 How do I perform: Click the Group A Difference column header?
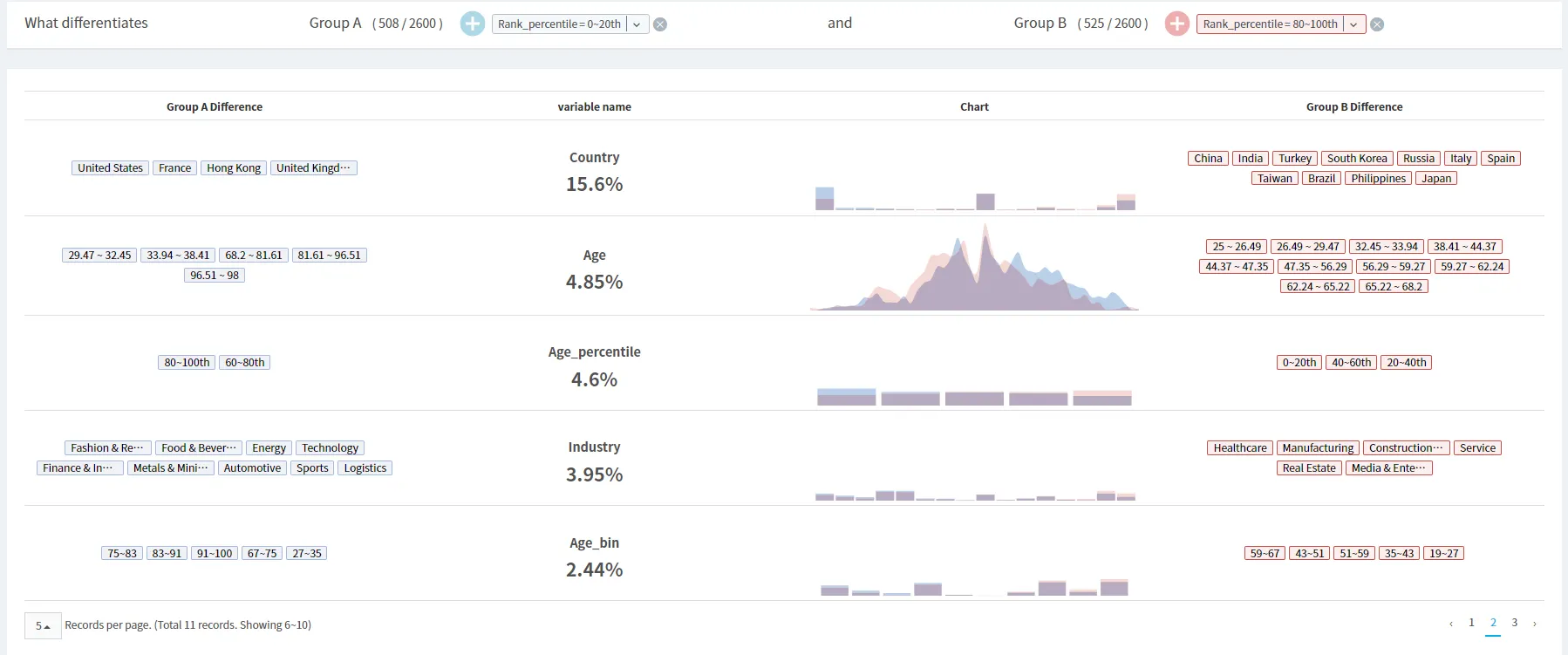215,107
